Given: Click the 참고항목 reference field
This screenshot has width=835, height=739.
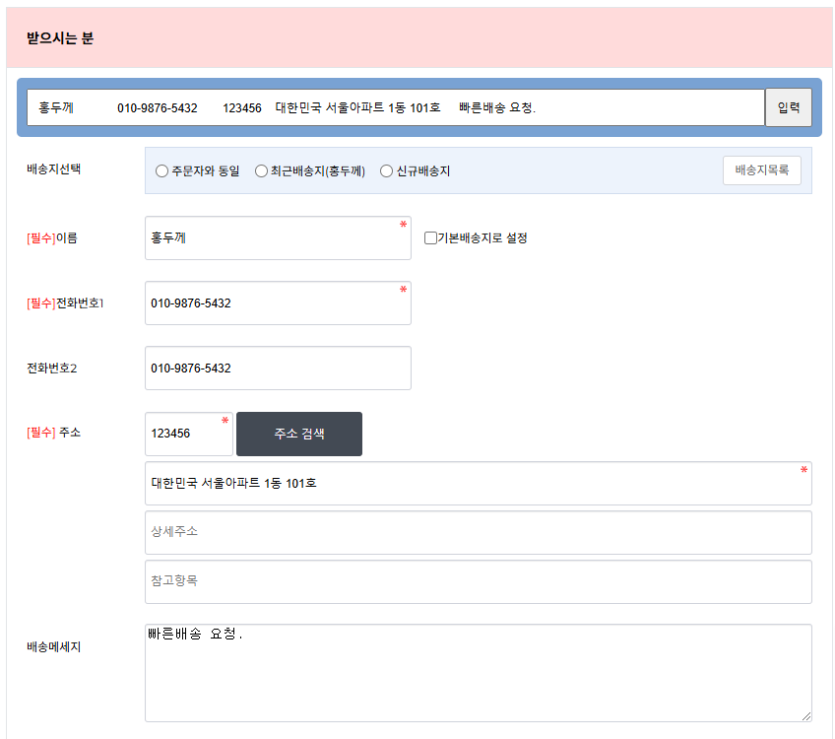Looking at the screenshot, I should point(477,581).
